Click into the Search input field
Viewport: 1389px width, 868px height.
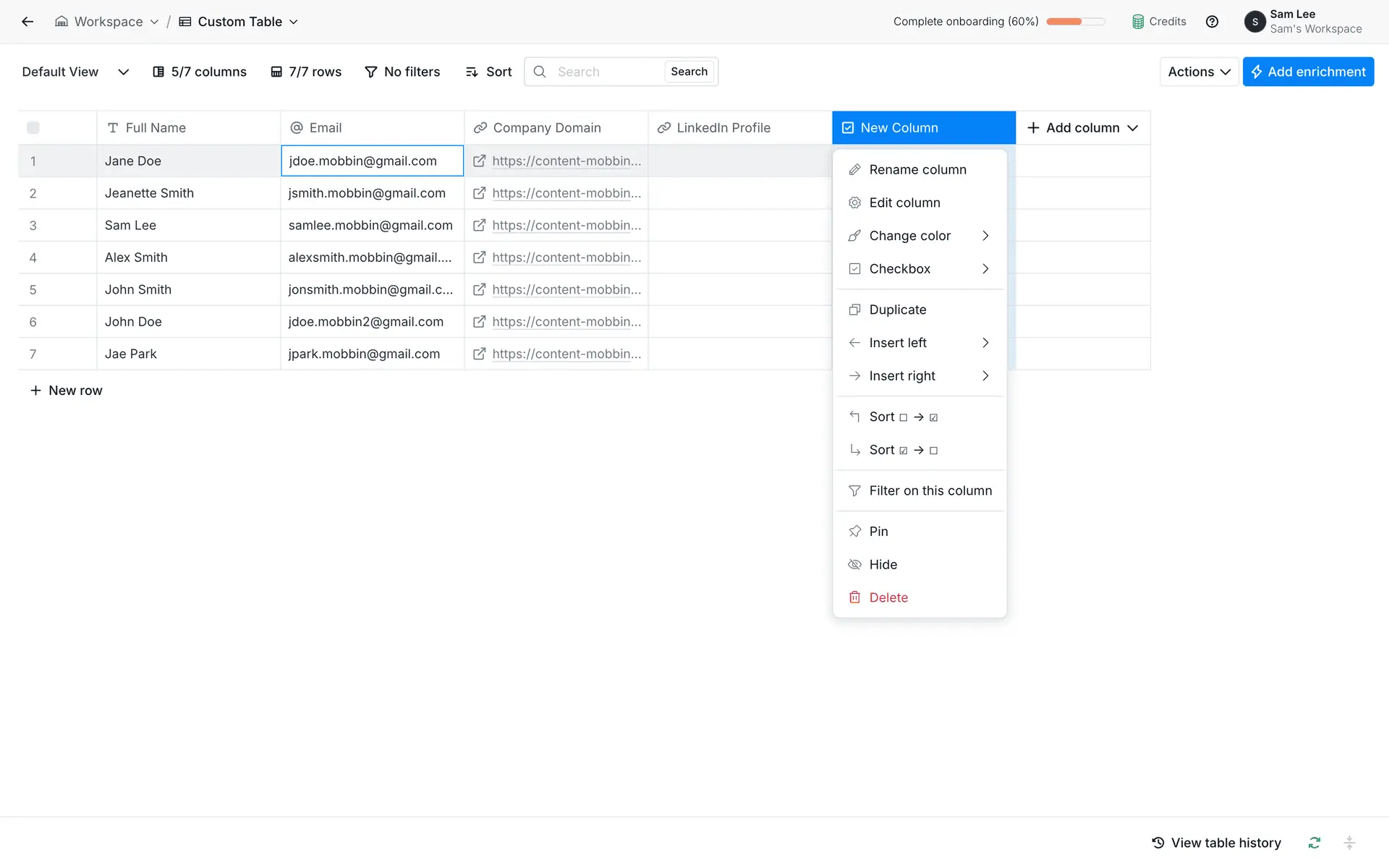click(606, 72)
